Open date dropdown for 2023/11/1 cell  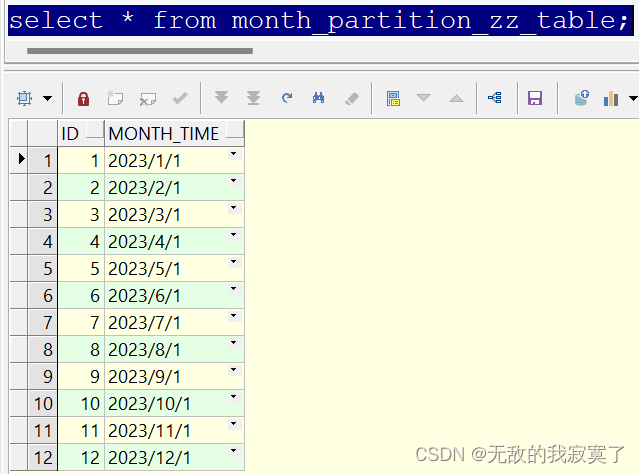(234, 424)
